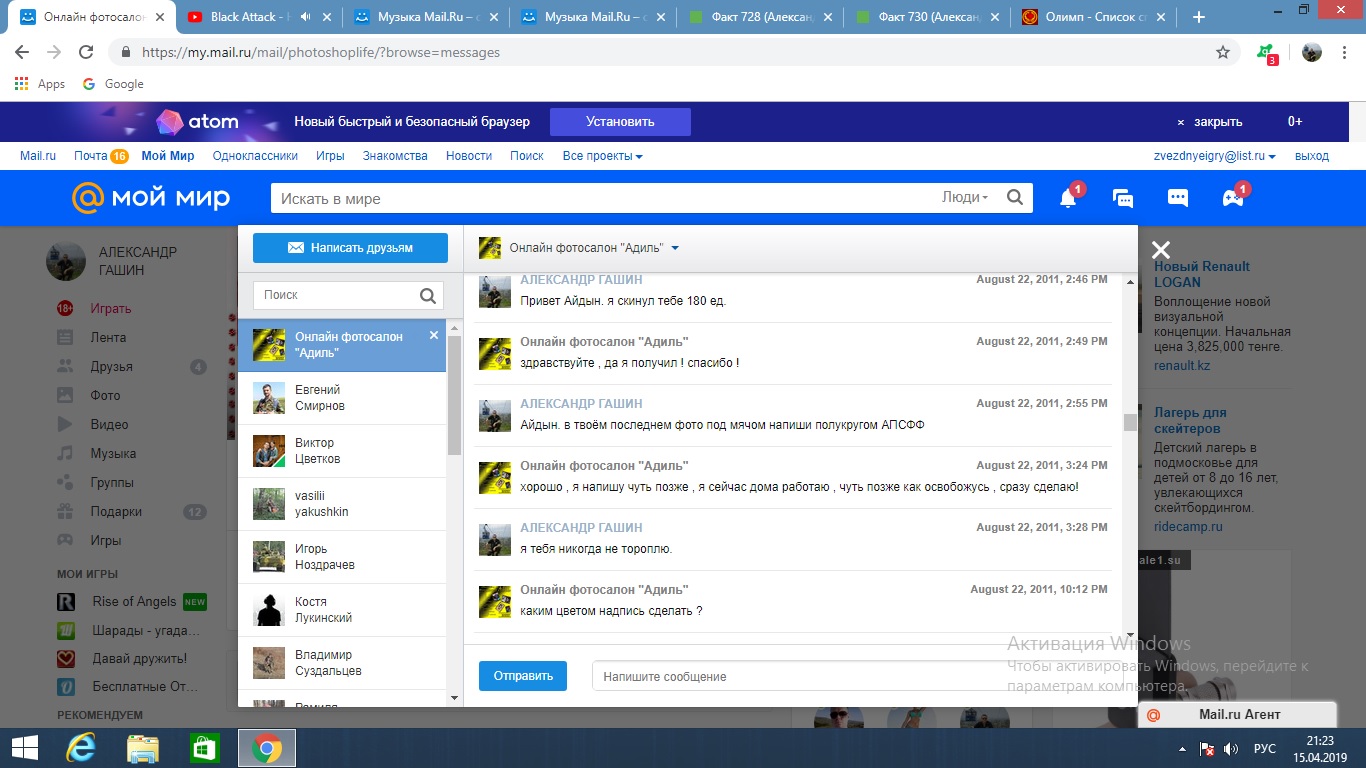Close the Atom banner via закрыть
Screen dimensions: 1366x768
[x=1210, y=122]
